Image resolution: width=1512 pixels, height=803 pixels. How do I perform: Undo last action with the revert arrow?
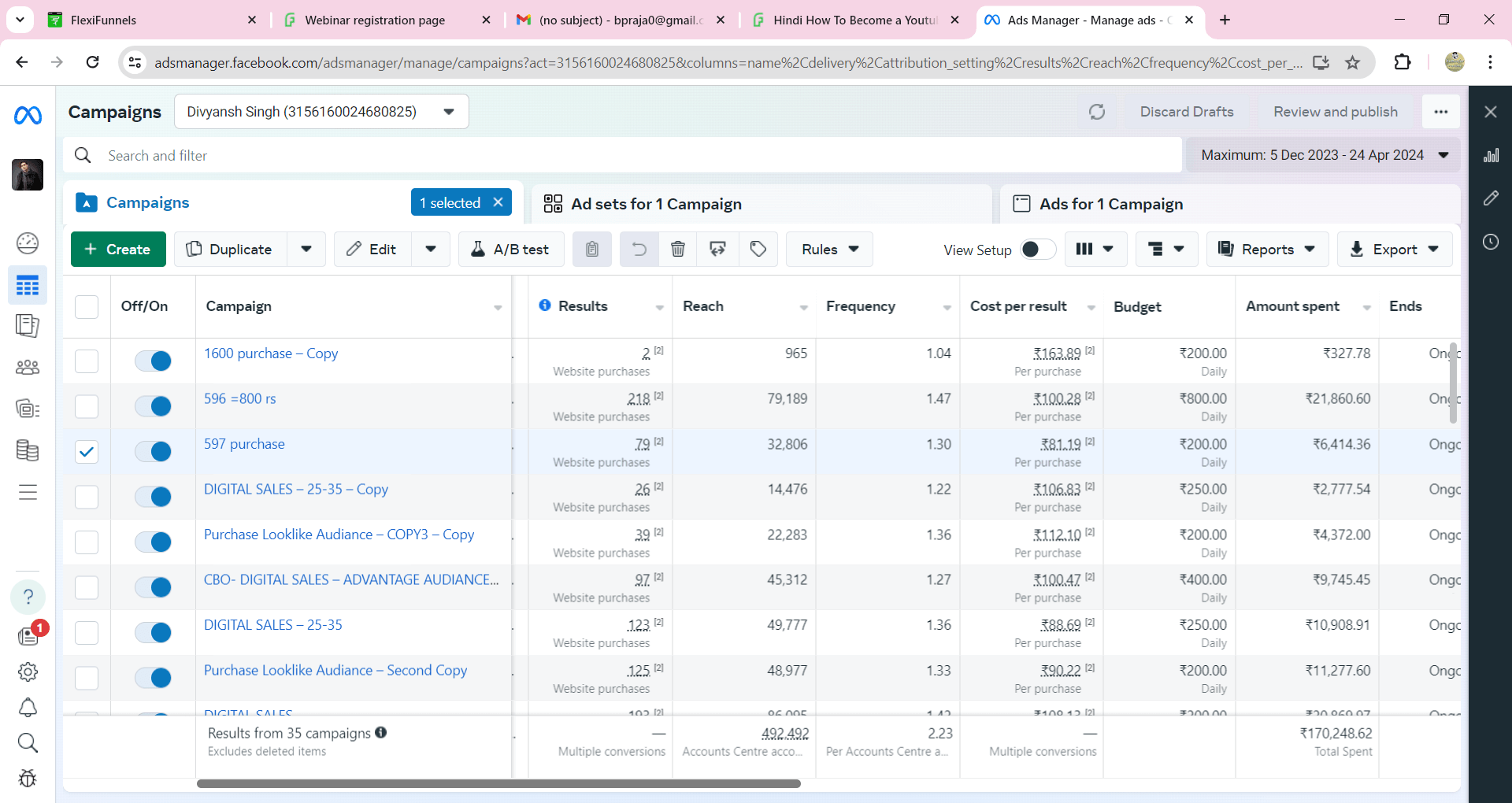(x=639, y=249)
